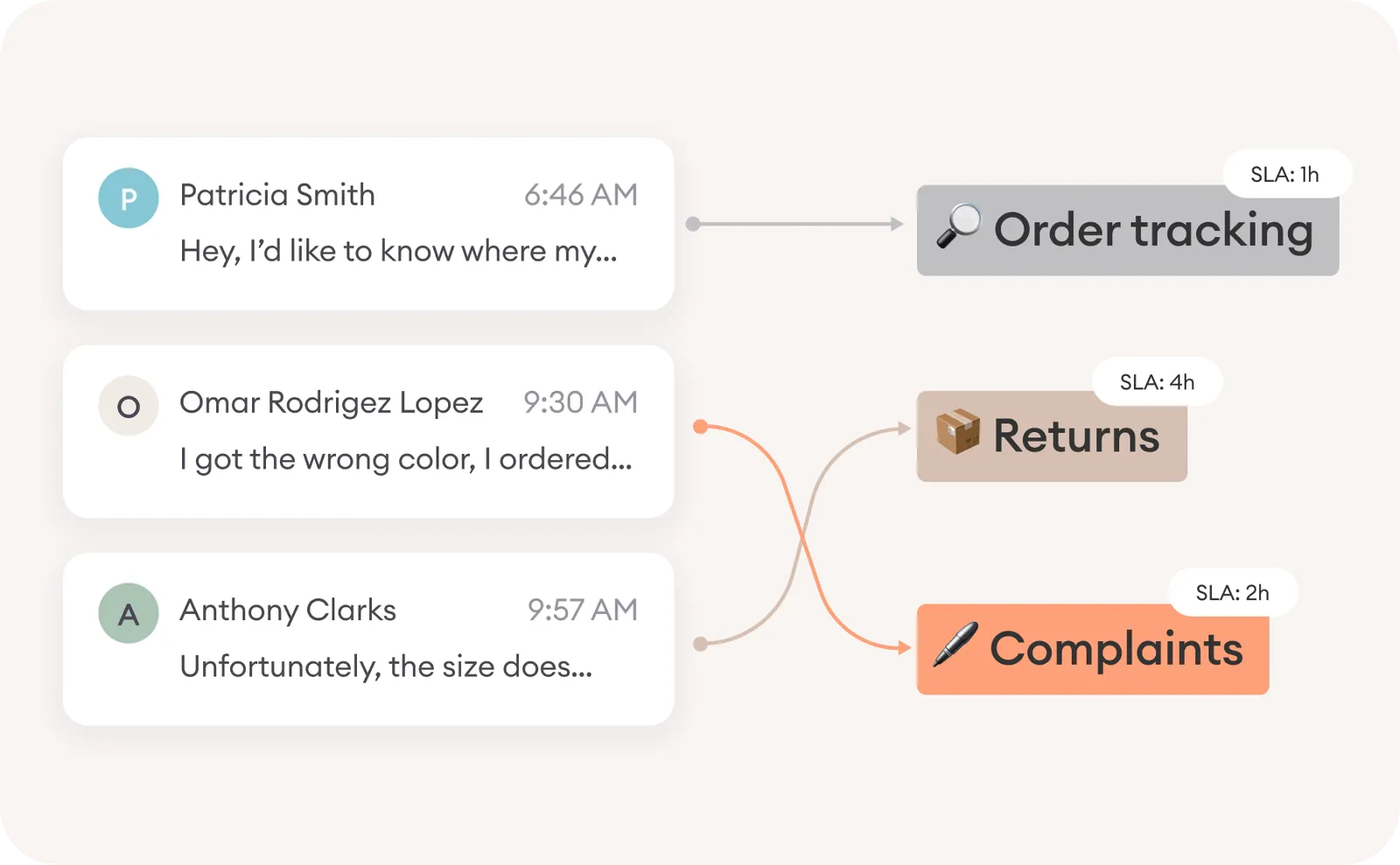Select the Order tracking category
1400x865 pixels.
tap(1153, 231)
